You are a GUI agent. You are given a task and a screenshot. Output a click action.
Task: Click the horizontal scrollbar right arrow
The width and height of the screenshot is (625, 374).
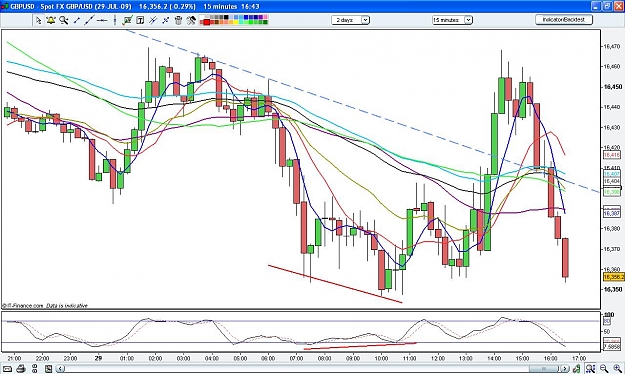tap(564, 368)
